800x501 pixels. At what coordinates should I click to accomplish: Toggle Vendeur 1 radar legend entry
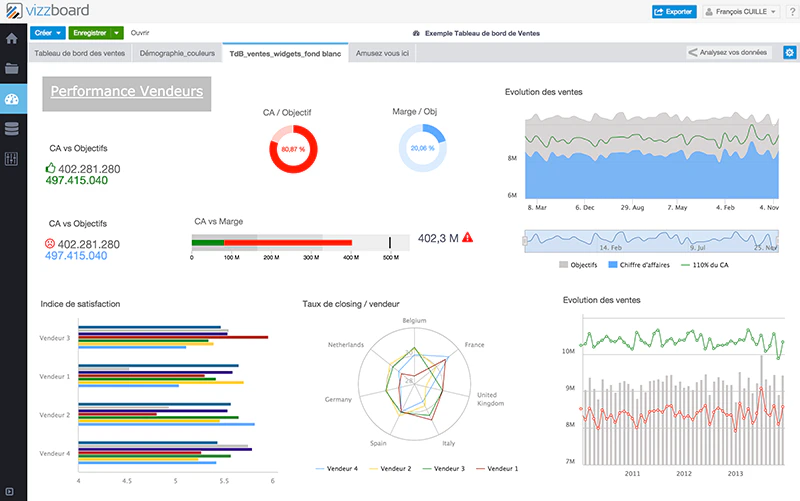(x=497, y=468)
